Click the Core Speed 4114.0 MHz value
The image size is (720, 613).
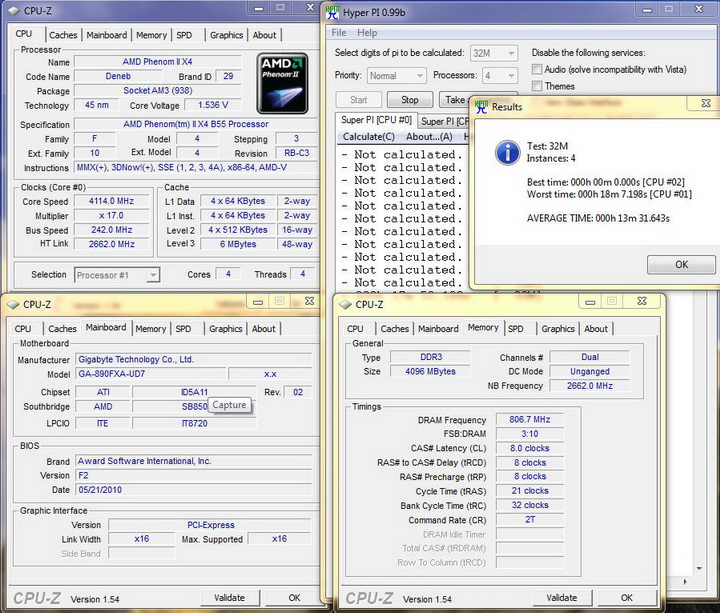point(112,201)
